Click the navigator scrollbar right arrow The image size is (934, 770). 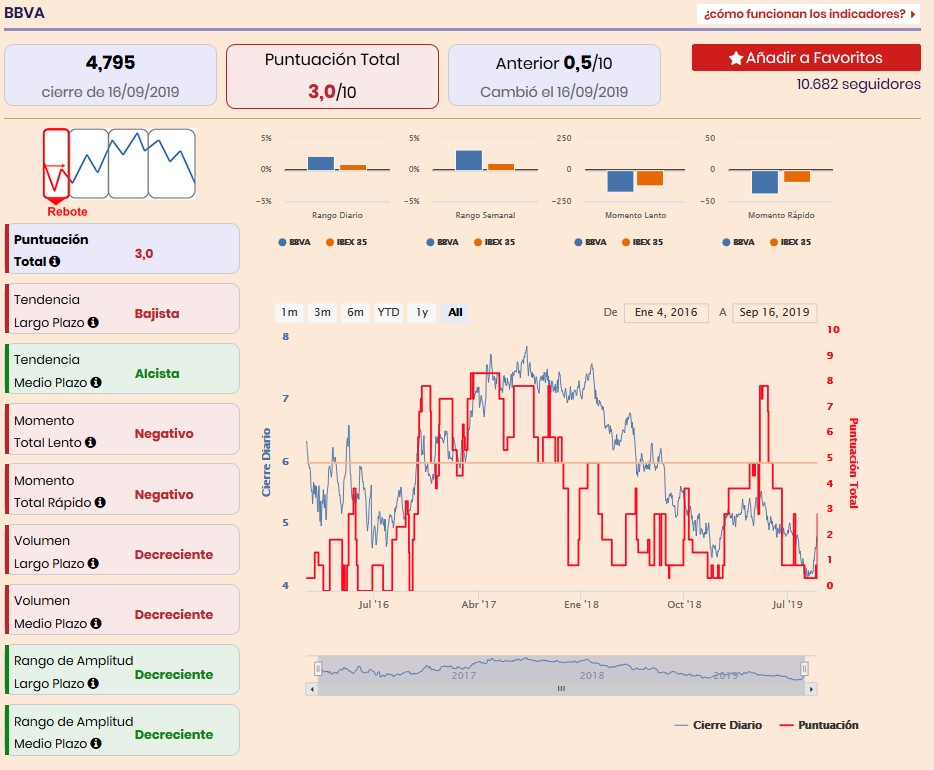tap(811, 689)
